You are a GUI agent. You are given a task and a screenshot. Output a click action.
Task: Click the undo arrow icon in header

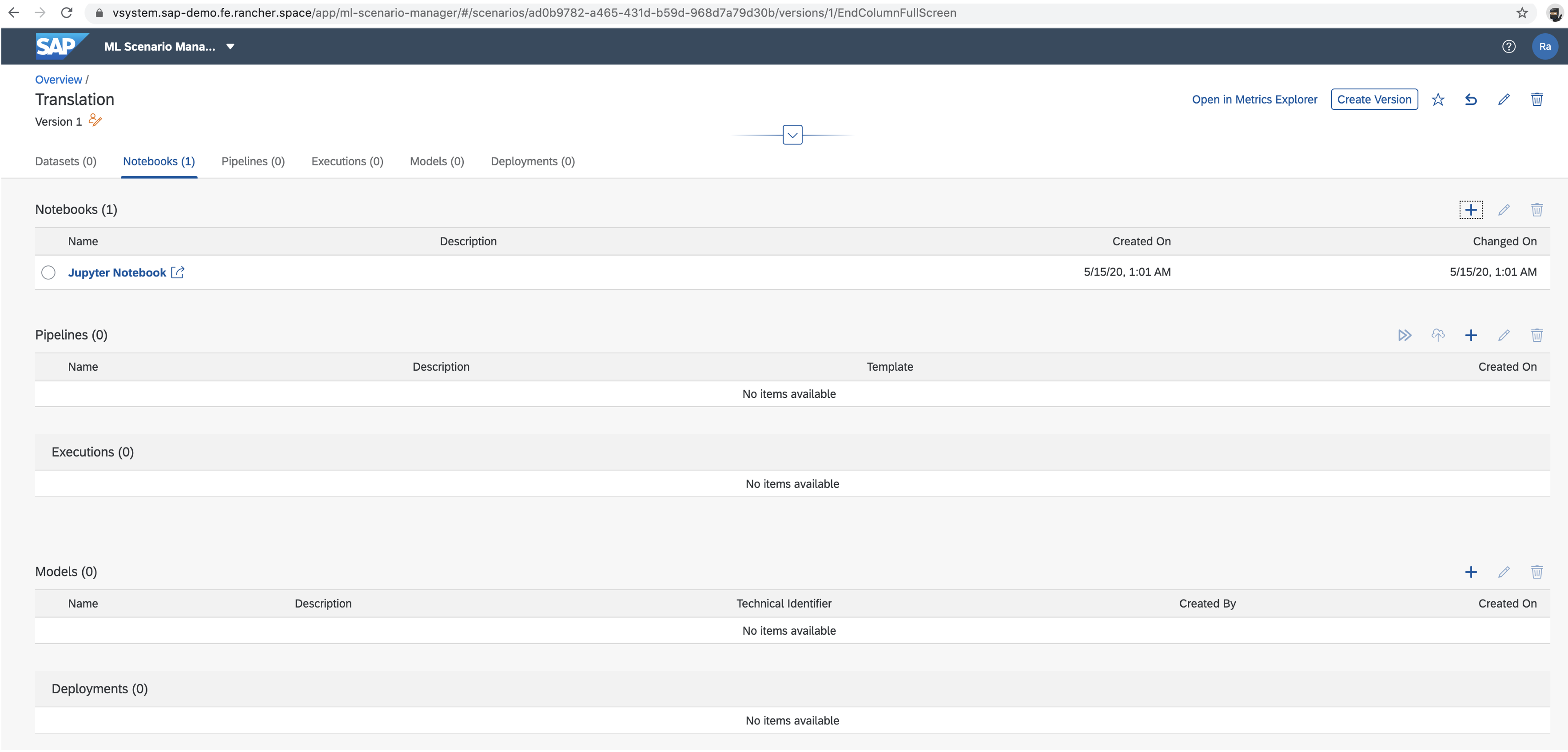click(1470, 99)
